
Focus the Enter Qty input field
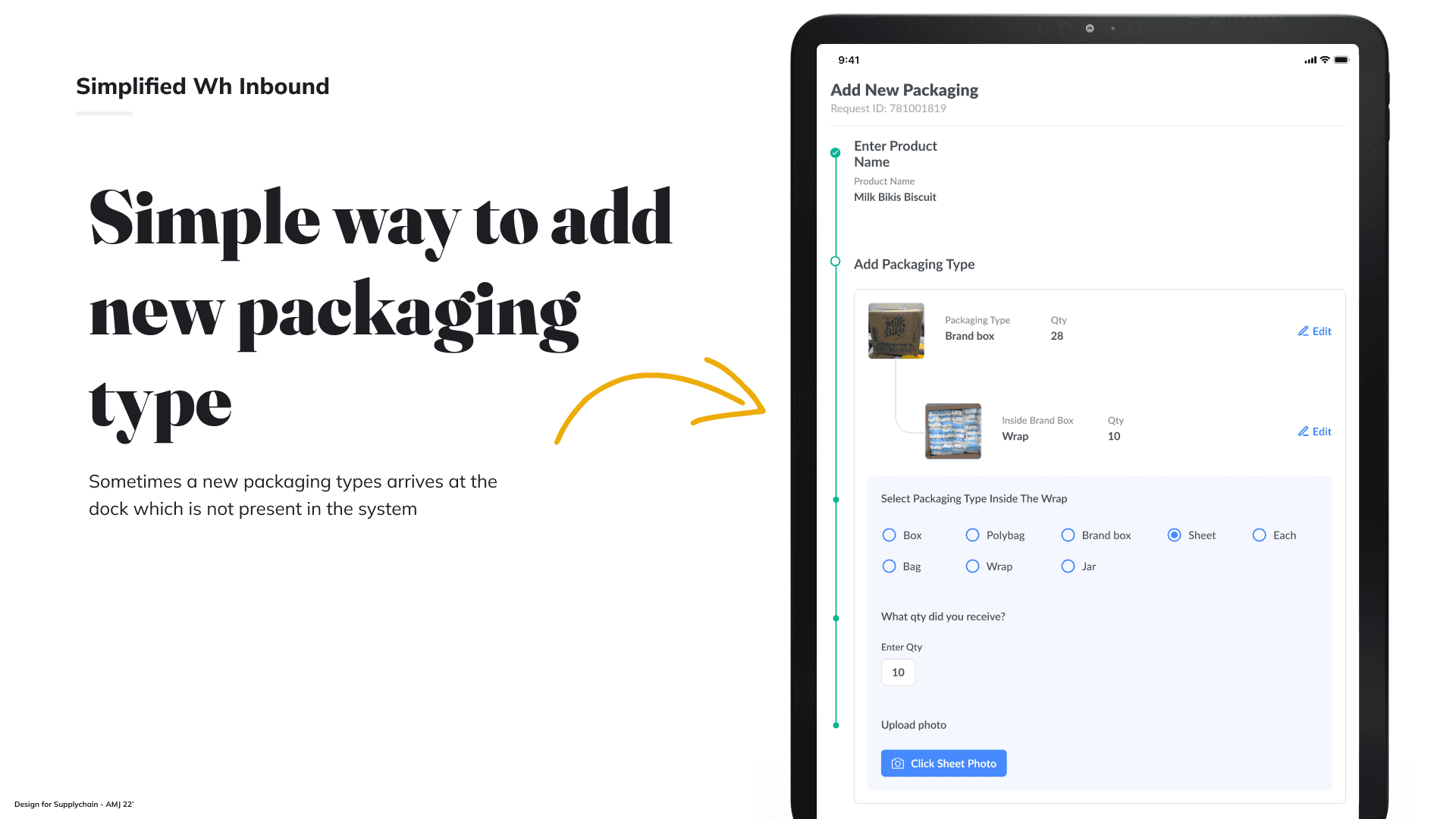point(898,673)
